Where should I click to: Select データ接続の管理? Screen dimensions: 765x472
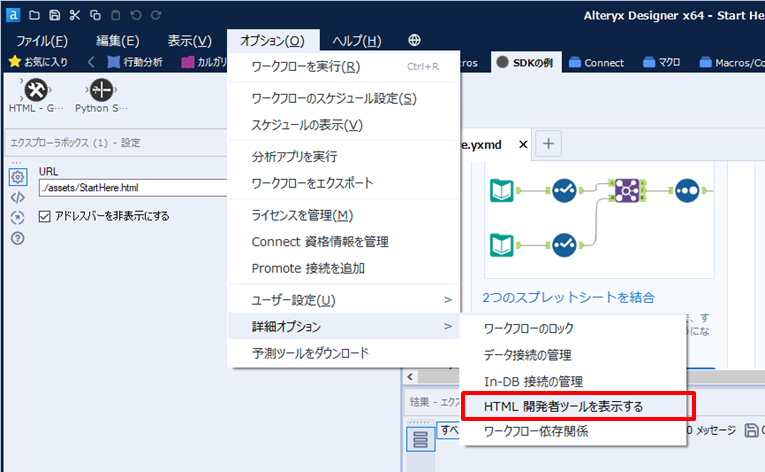tap(573, 355)
